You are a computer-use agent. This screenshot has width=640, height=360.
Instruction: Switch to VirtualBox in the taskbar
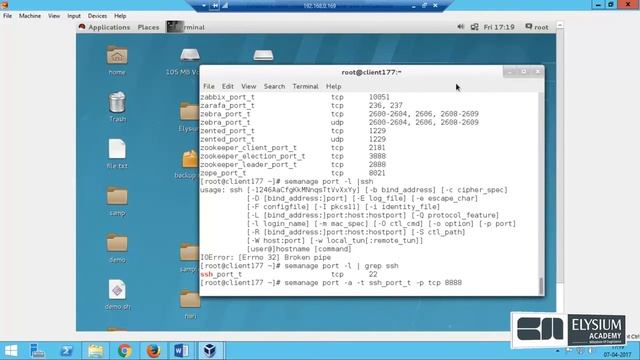click(x=210, y=351)
